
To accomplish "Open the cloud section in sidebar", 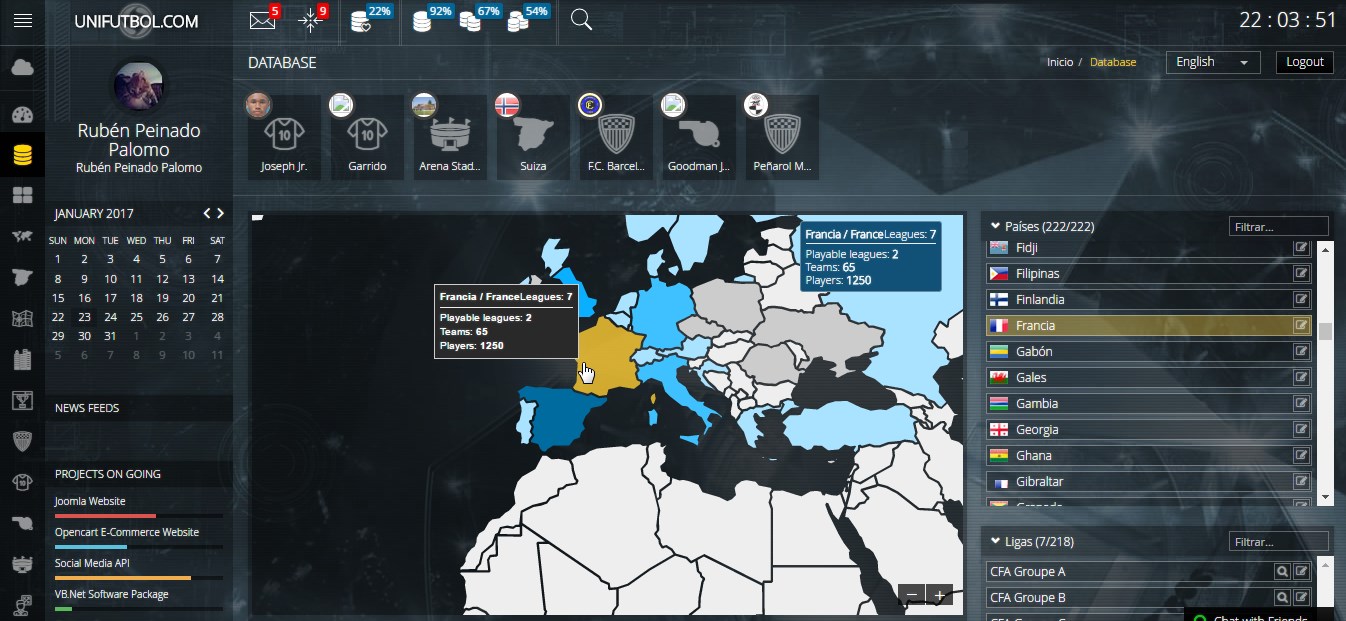I will (22, 68).
